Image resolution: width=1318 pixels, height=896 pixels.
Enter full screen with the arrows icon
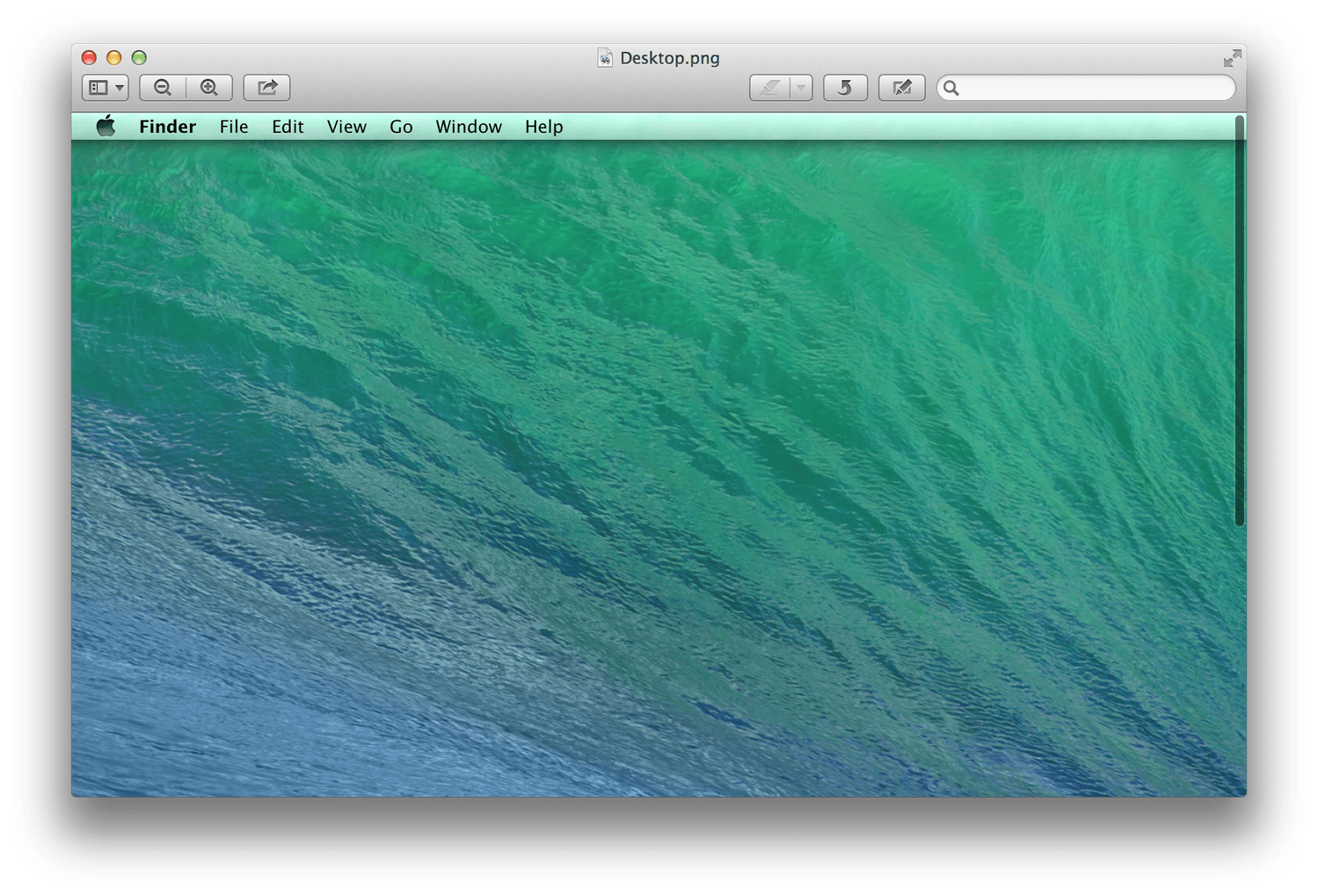coord(1232,58)
